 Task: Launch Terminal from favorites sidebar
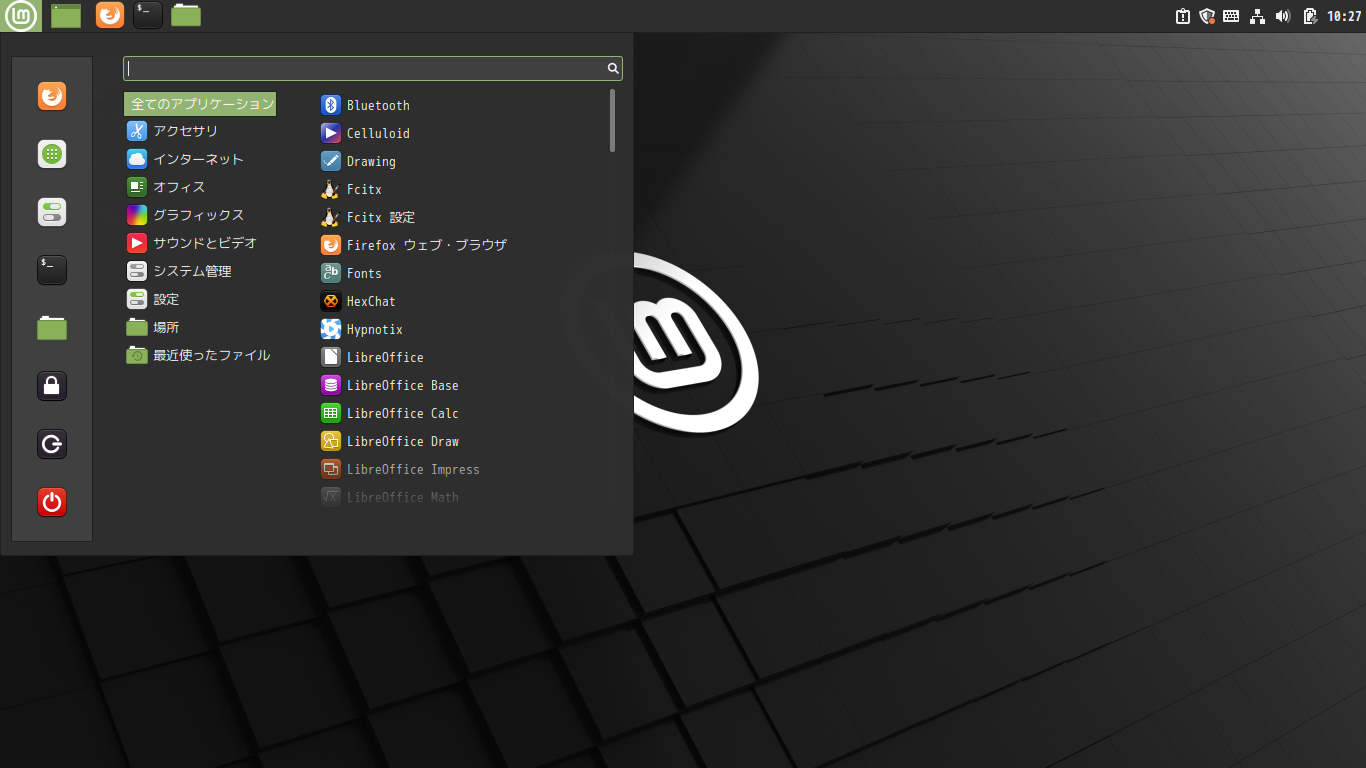click(52, 270)
